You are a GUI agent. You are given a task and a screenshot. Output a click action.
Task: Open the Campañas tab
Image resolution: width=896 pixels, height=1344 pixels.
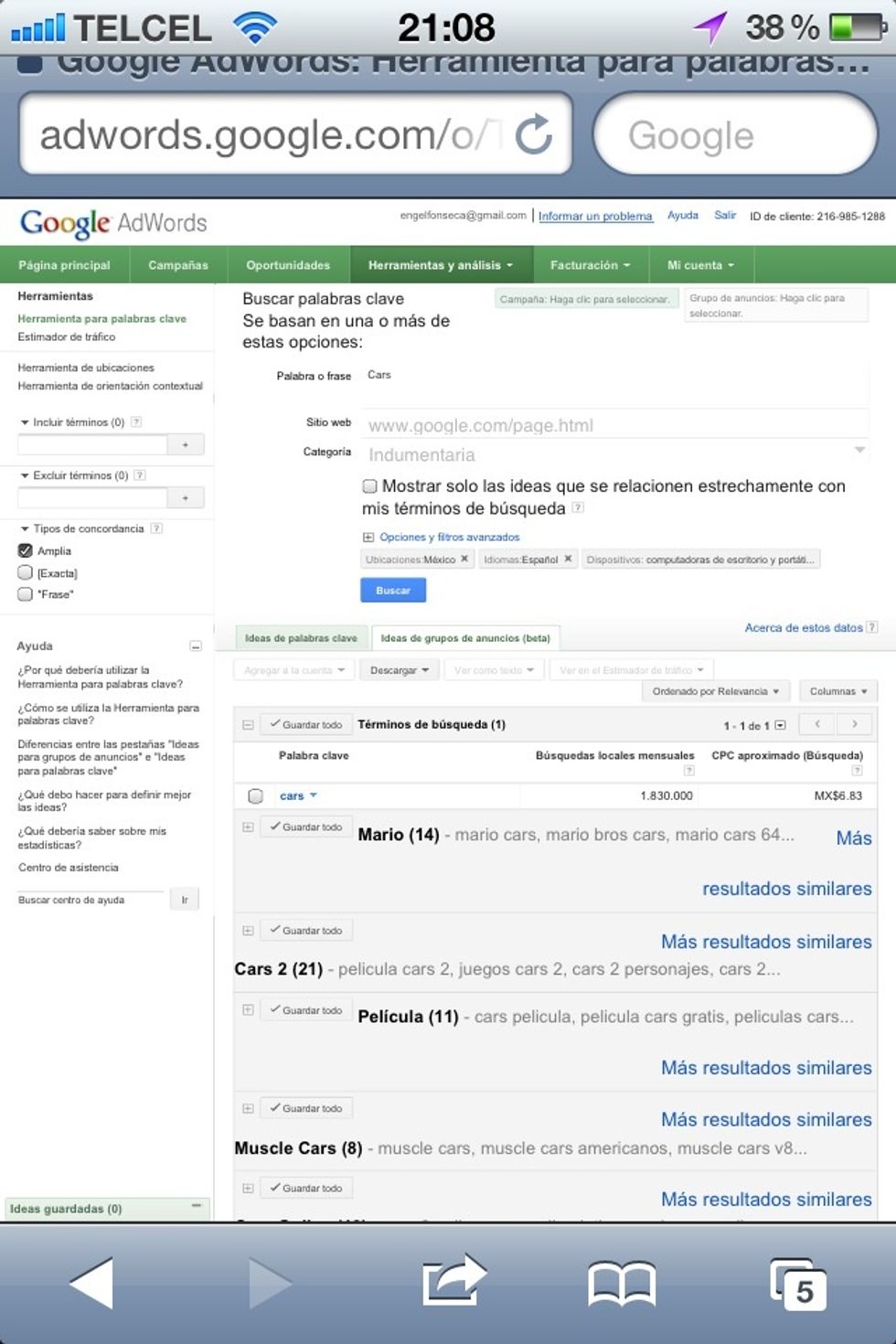click(x=178, y=265)
